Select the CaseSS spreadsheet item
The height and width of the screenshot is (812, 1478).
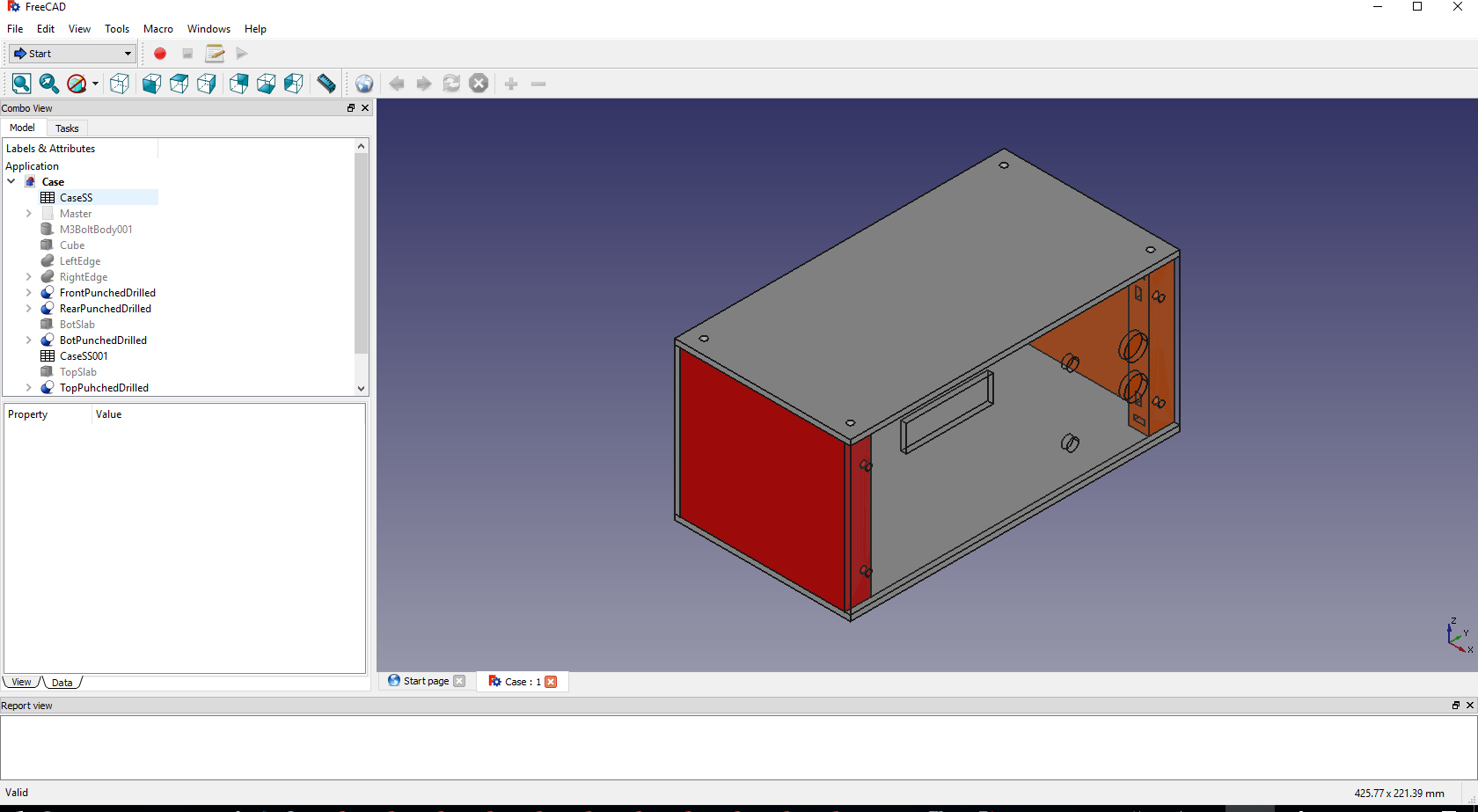[x=76, y=198]
